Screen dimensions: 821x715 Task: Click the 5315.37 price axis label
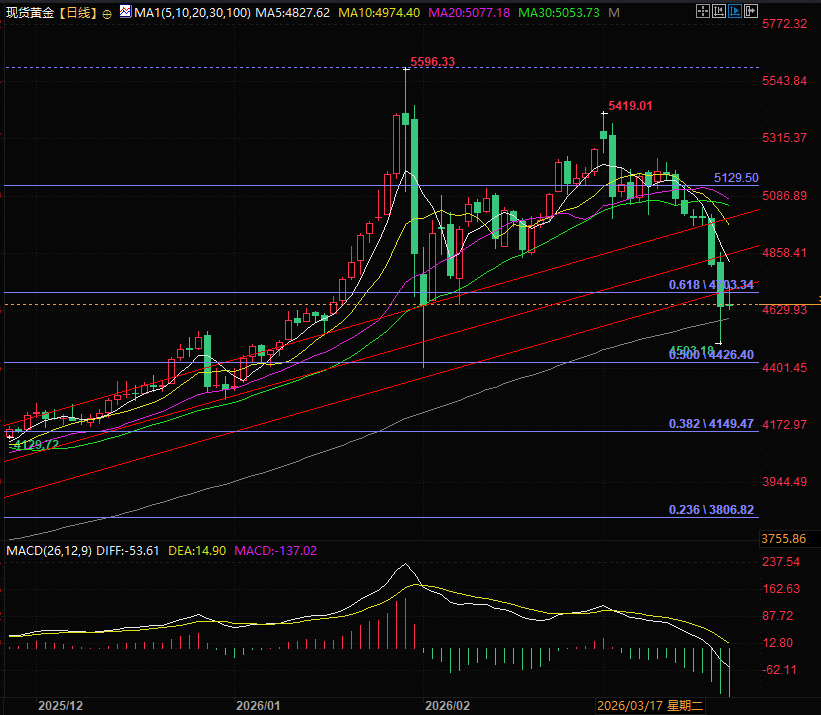[784, 138]
